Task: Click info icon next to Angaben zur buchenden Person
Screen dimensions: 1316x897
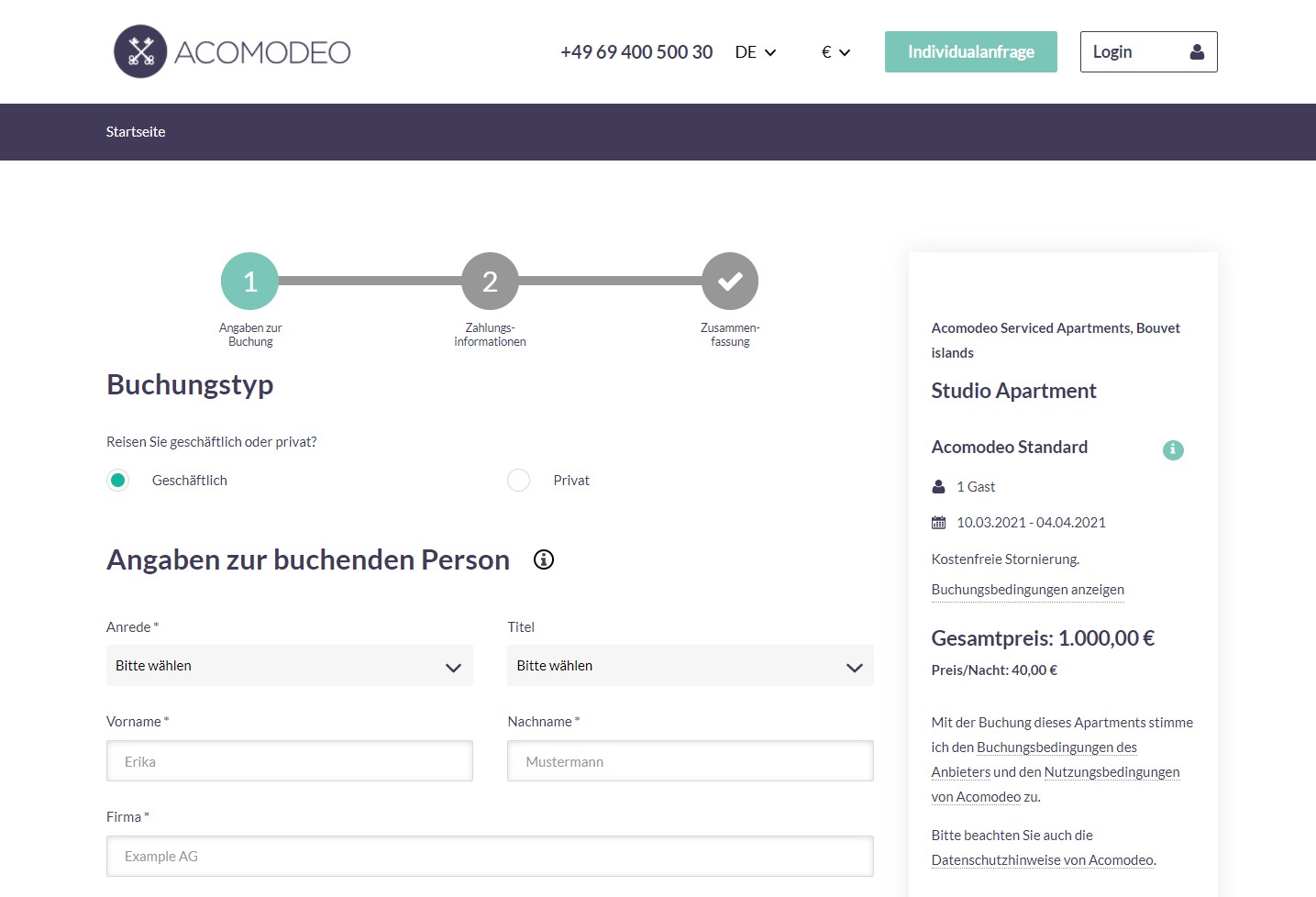Action: 544,559
